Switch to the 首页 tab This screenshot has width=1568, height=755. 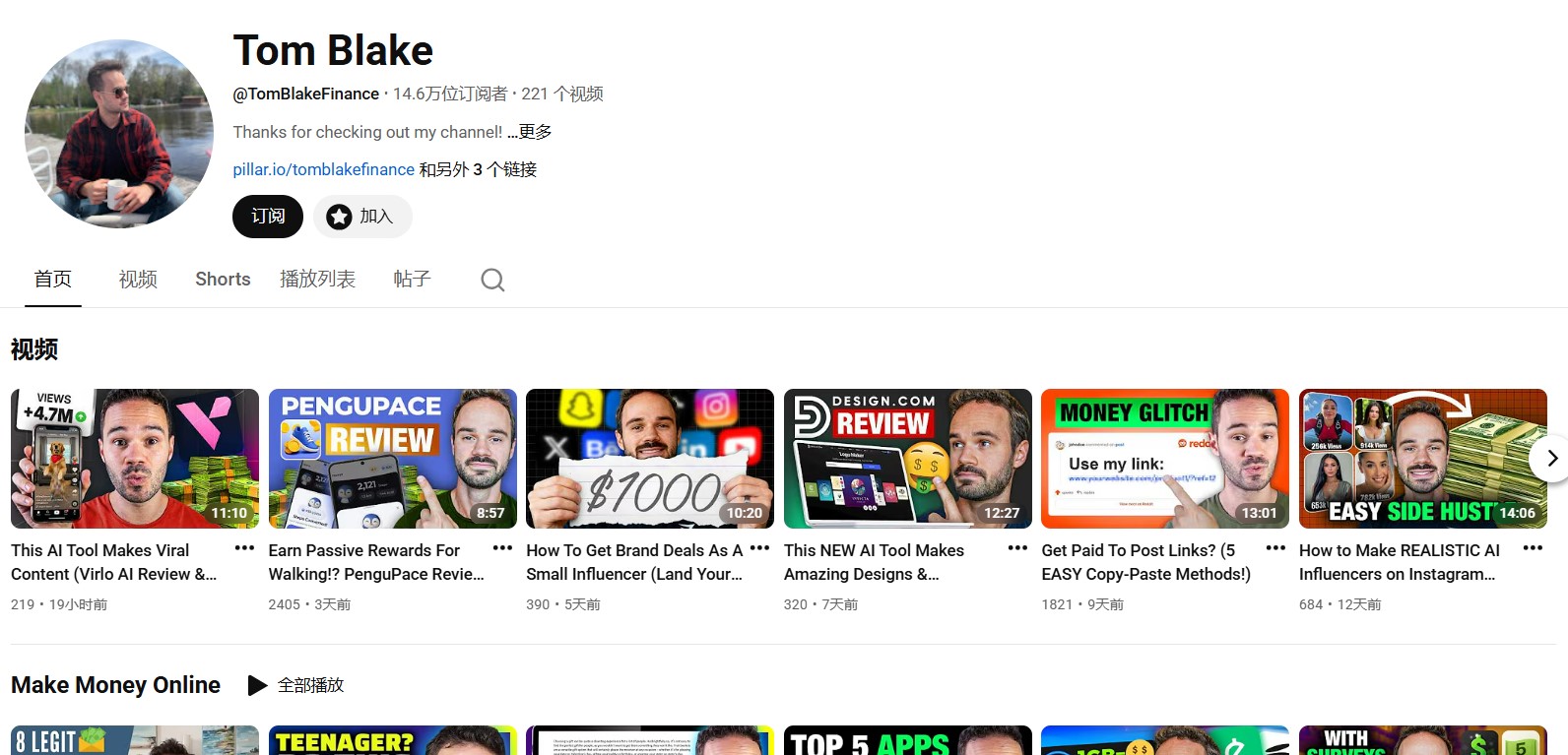[x=53, y=280]
